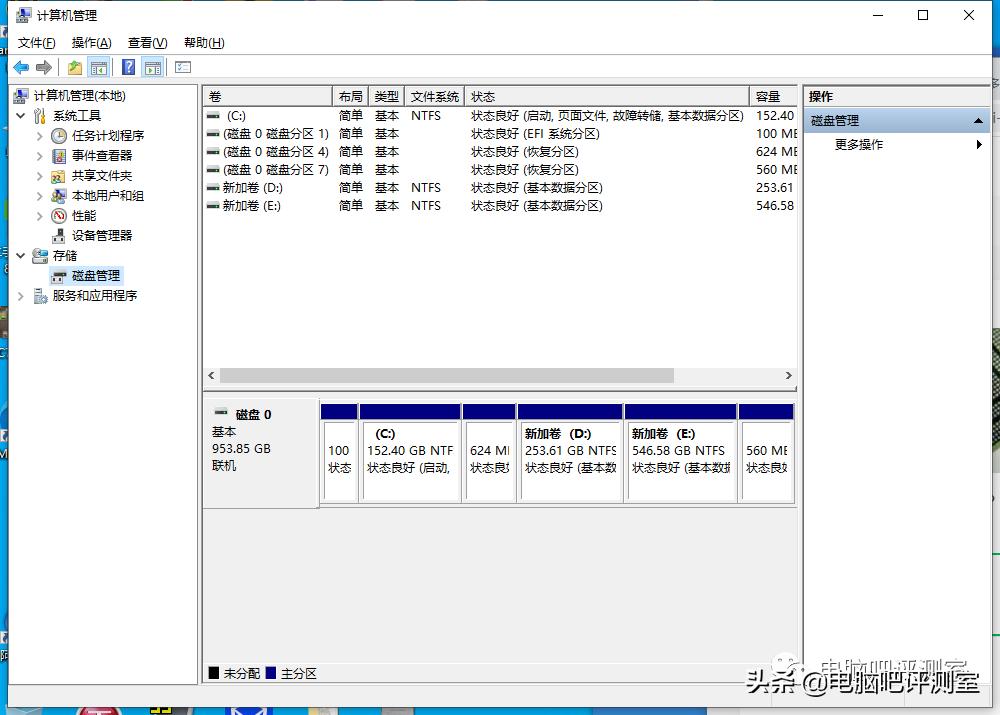Maximize the 计算机管理 window
The height and width of the screenshot is (715, 1000).
[x=923, y=15]
